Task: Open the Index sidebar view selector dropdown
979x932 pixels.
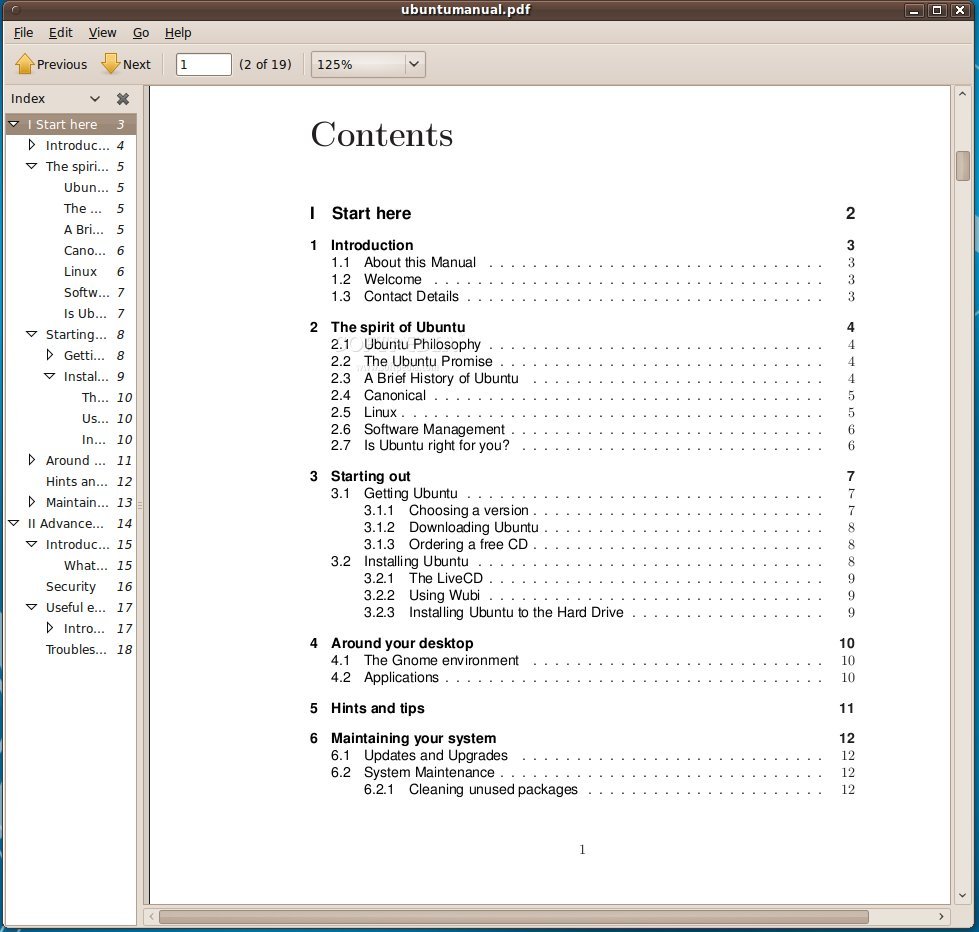Action: pos(95,98)
